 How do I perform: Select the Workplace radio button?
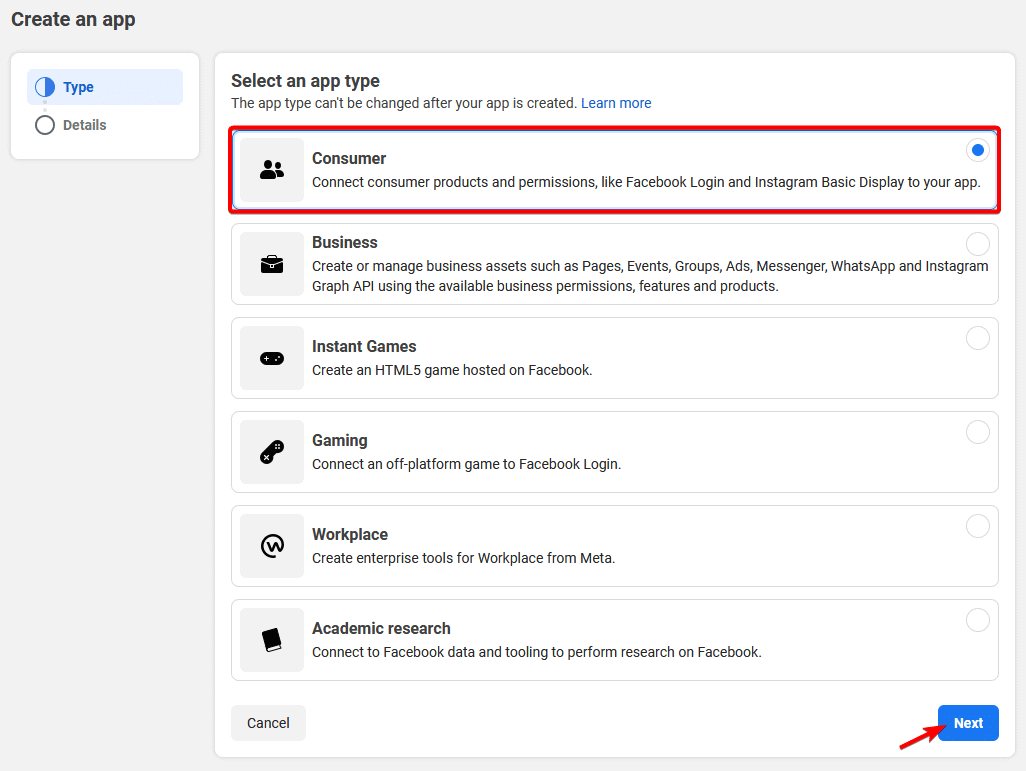(x=977, y=525)
